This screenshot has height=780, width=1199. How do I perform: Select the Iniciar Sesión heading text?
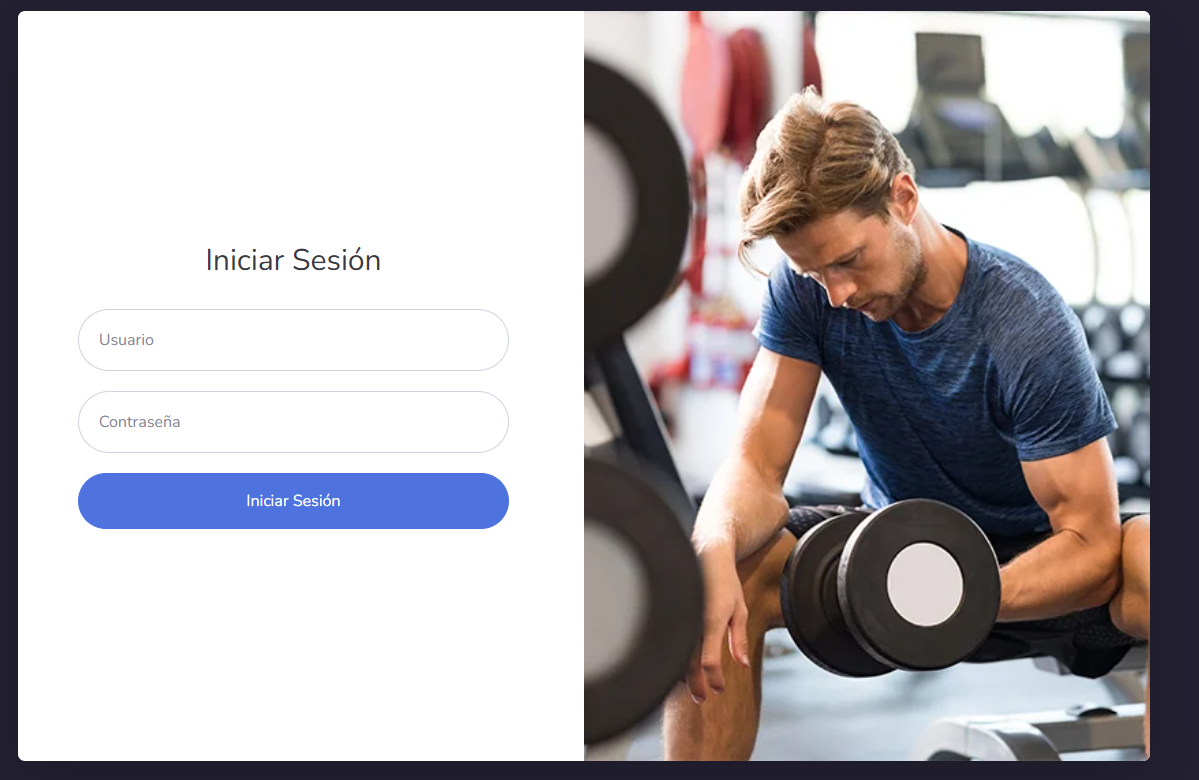tap(293, 260)
